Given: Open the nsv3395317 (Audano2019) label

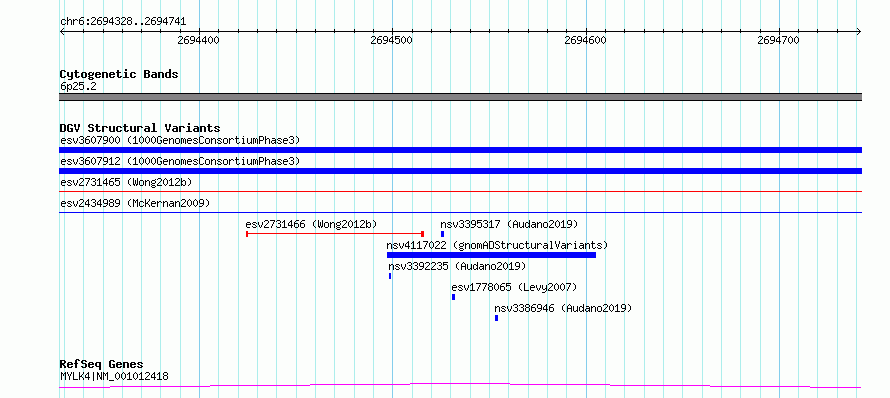Looking at the screenshot, I should (x=509, y=224).
